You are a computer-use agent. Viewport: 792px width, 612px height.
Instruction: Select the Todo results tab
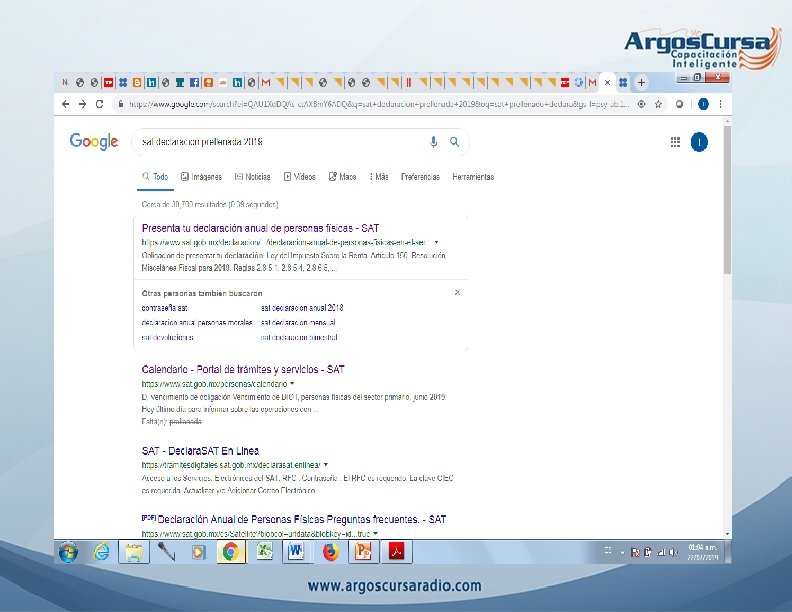(x=155, y=177)
